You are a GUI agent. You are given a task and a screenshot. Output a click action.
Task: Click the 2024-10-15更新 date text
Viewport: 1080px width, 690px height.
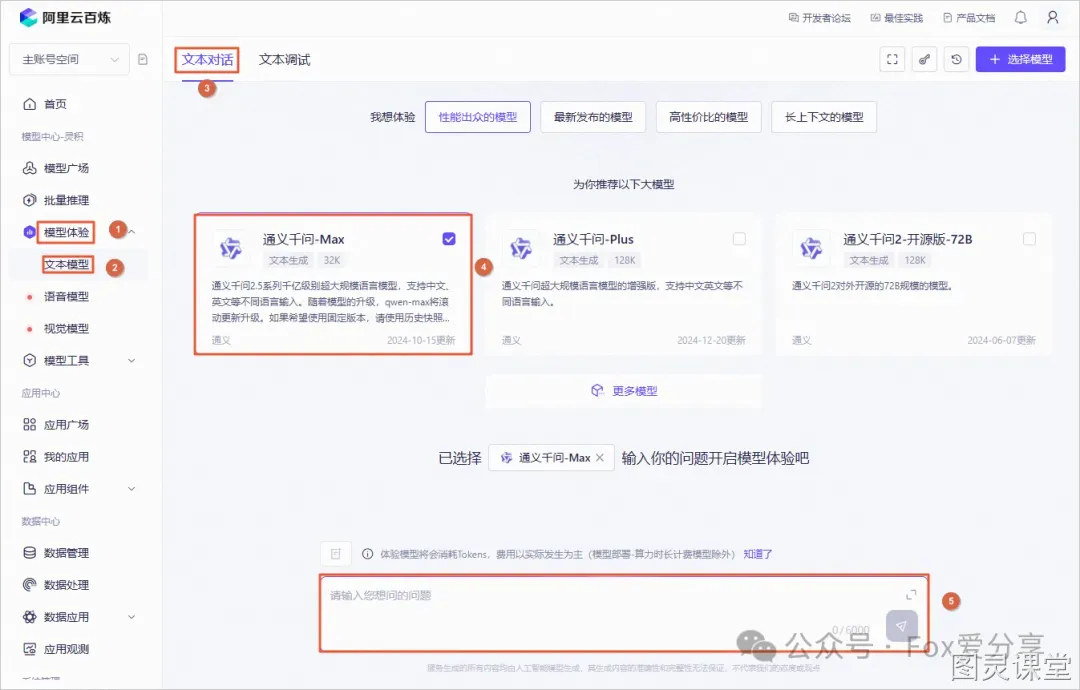tap(421, 340)
